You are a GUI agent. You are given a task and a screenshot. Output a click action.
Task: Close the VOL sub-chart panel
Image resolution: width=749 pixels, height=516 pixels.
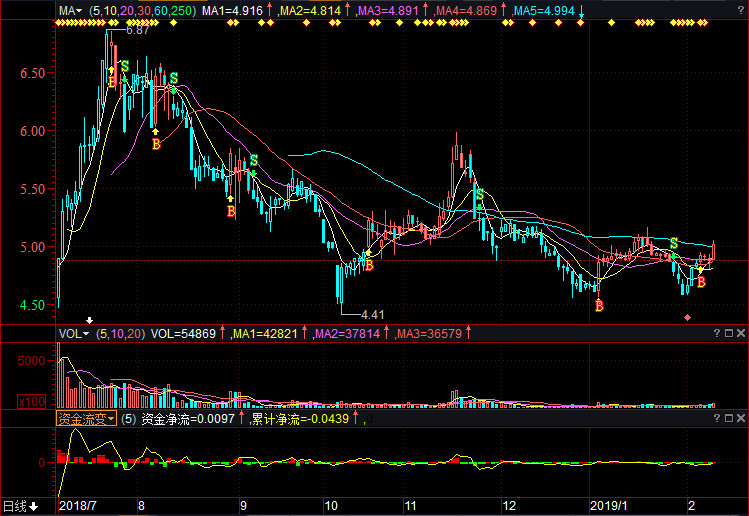pos(741,333)
